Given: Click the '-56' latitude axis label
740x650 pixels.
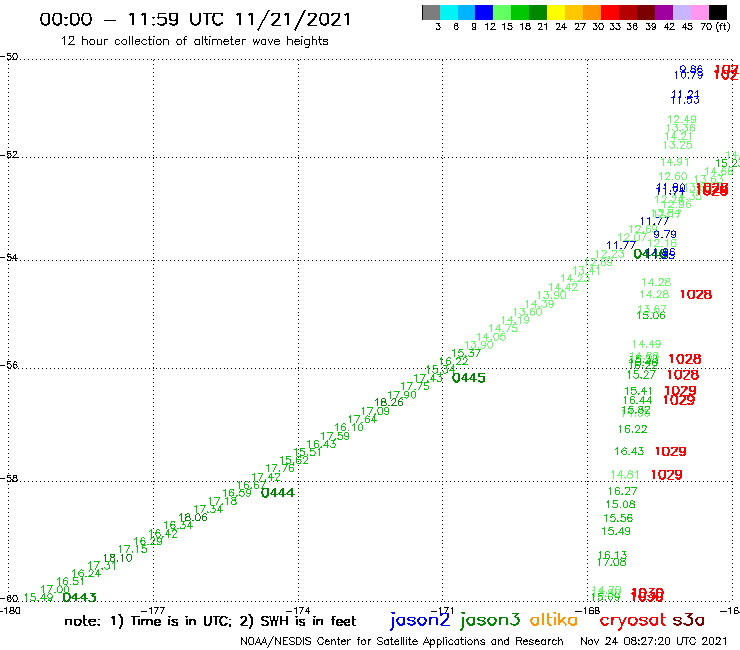Looking at the screenshot, I should pos(9,365).
